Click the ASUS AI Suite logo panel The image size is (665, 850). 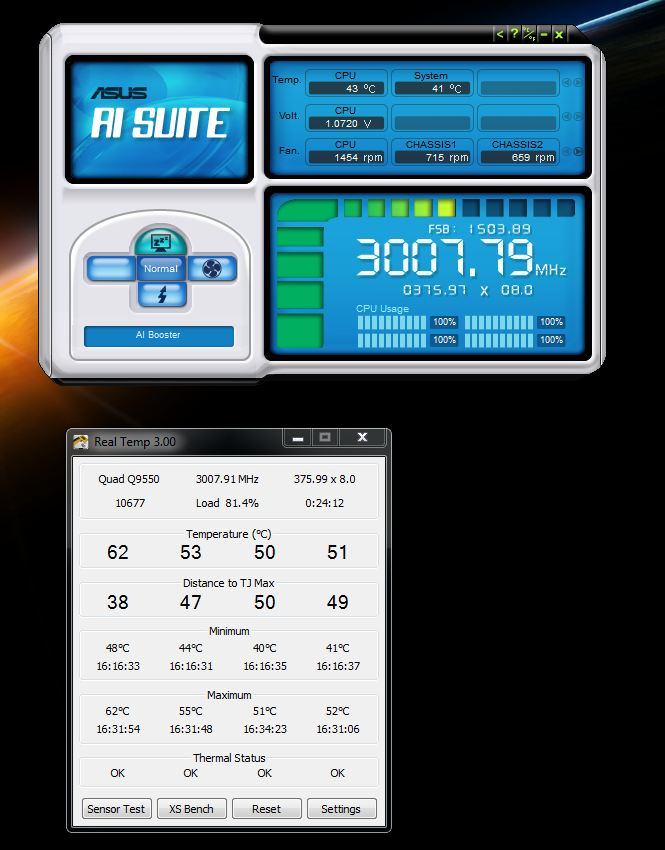[x=159, y=119]
